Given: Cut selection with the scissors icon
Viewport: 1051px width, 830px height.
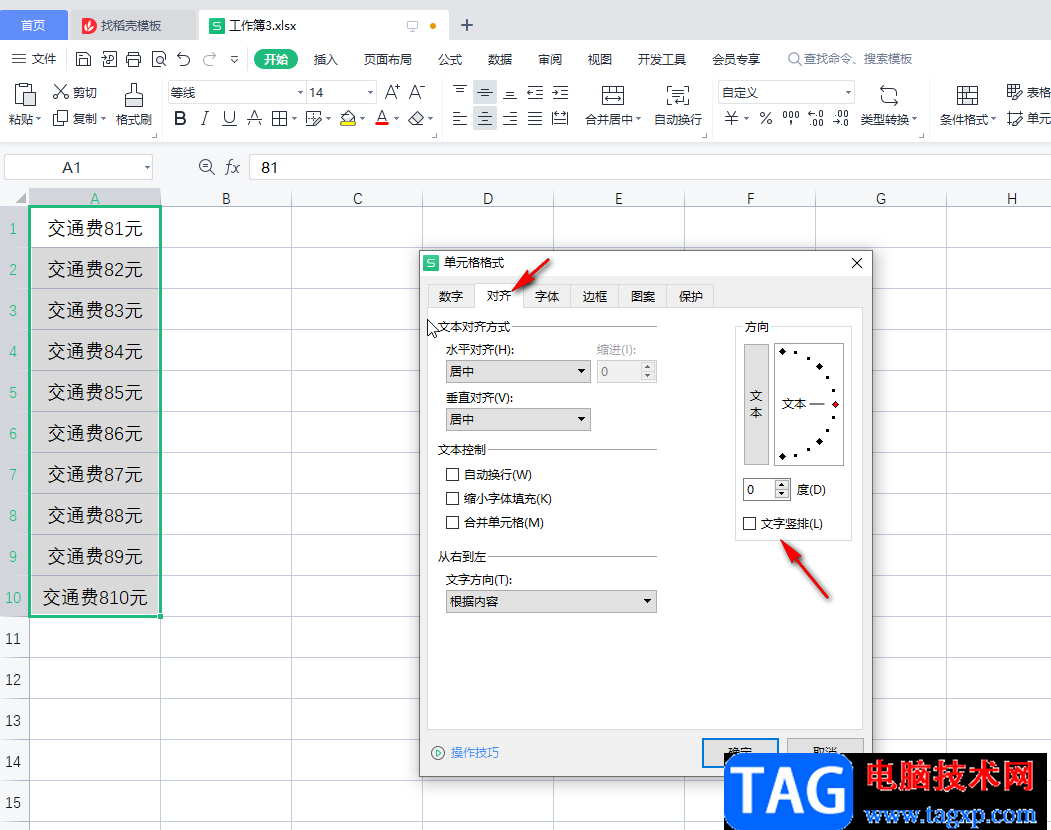Looking at the screenshot, I should (61, 91).
